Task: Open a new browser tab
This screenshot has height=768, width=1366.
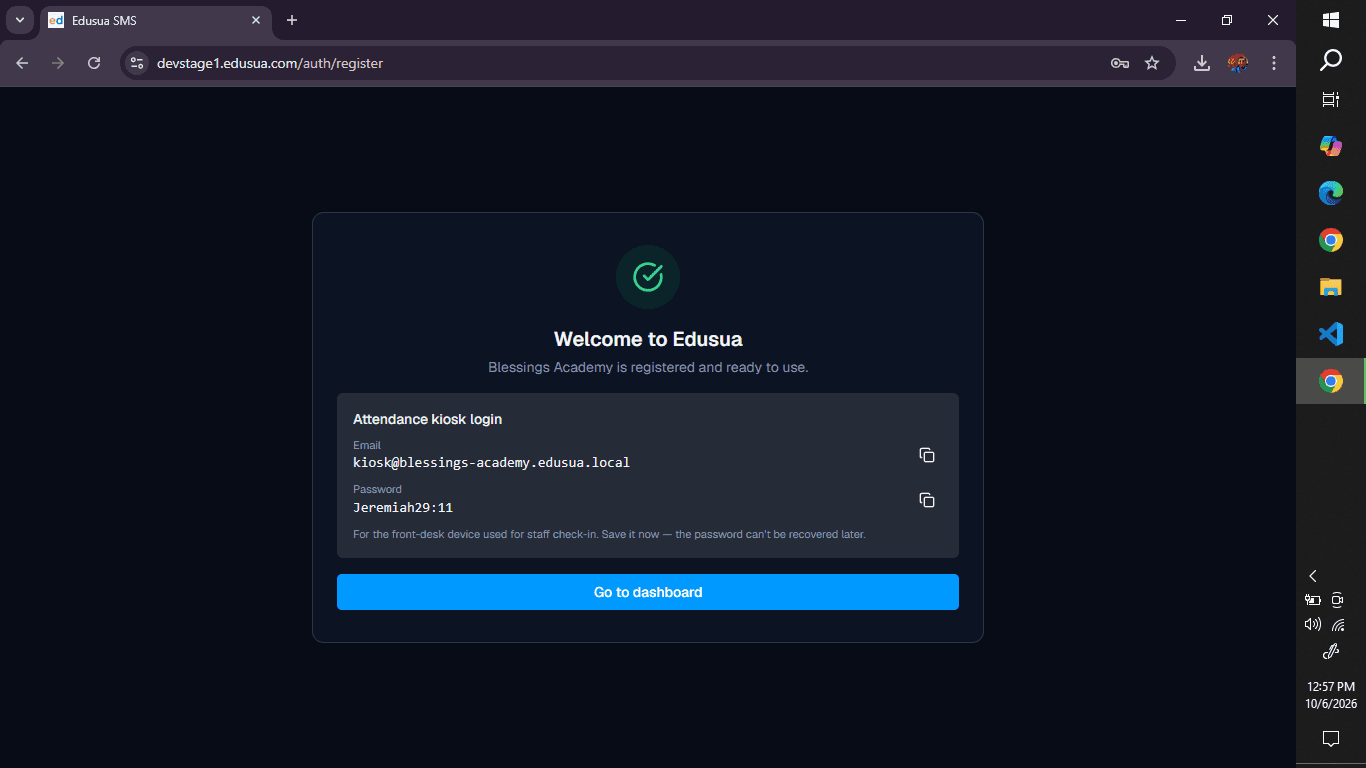Action: (292, 20)
